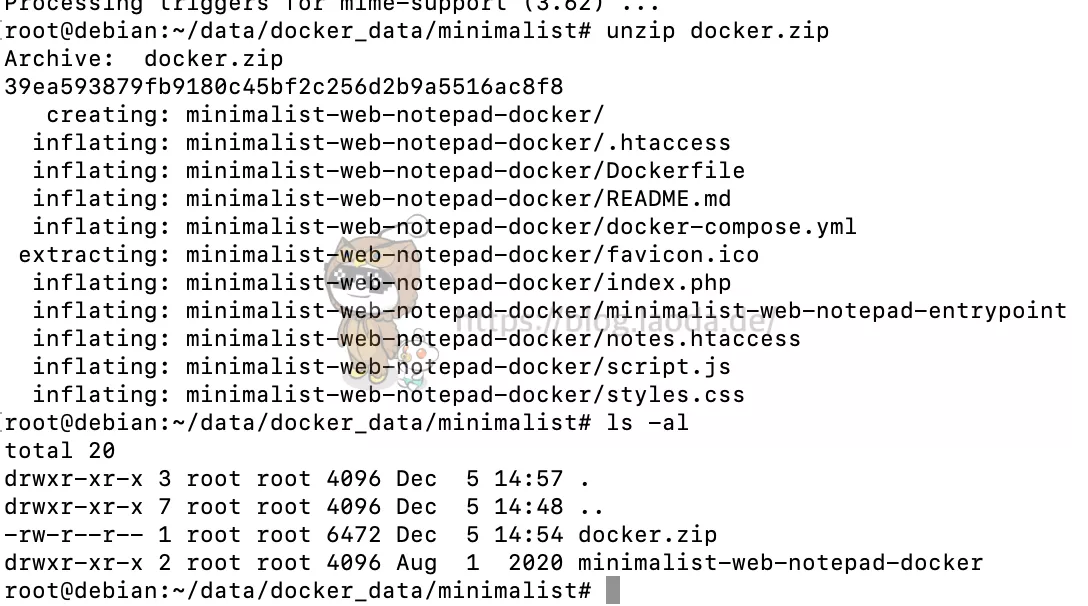The height and width of the screenshot is (606, 1088).
Task: Click the "creating:" directory output line
Action: (325, 114)
